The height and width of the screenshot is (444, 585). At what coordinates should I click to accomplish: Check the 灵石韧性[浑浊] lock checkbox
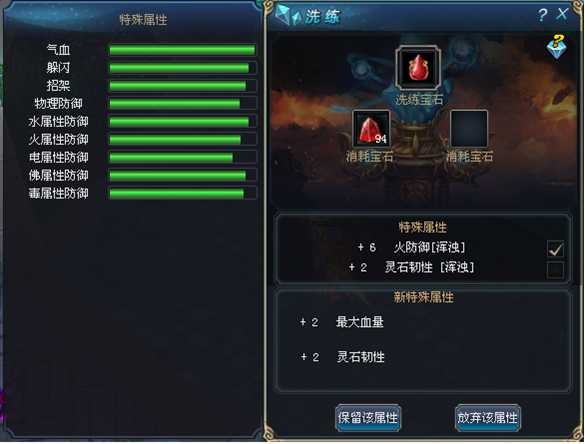pyautogui.click(x=555, y=269)
